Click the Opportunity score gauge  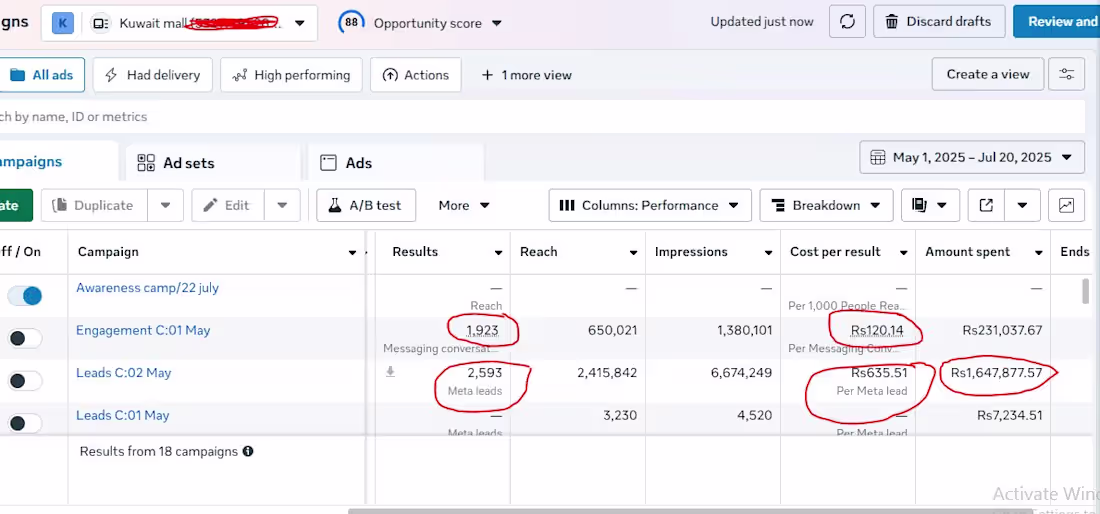(x=352, y=23)
